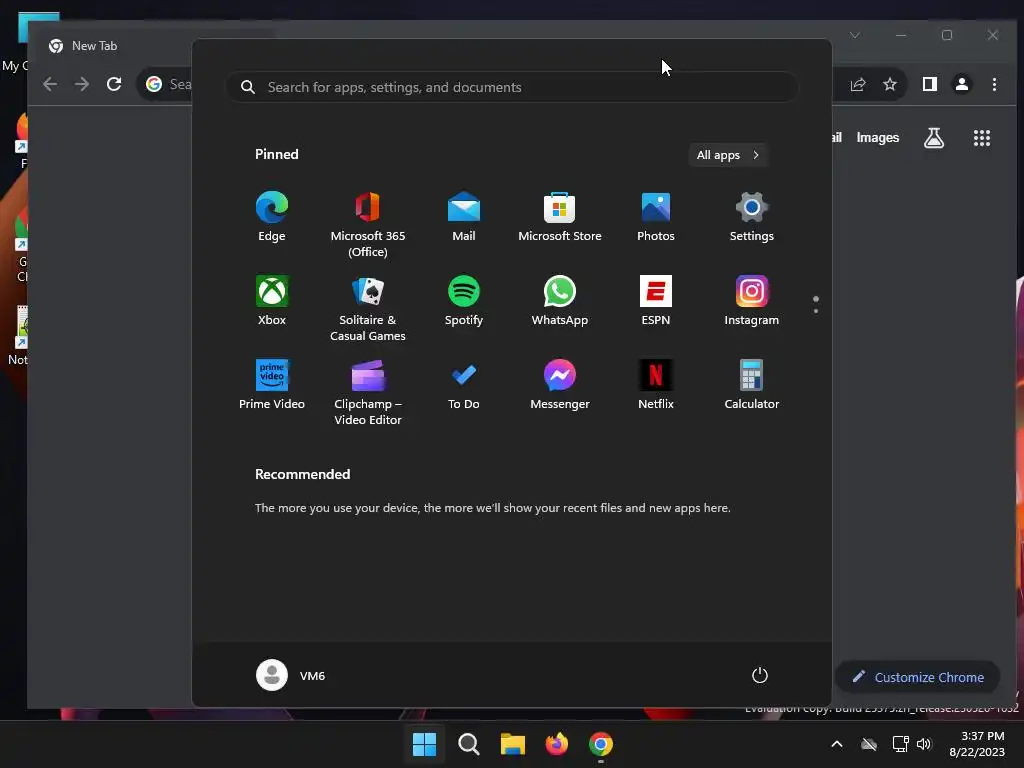Open the Edge pinned app
The height and width of the screenshot is (768, 1024).
[x=272, y=217]
